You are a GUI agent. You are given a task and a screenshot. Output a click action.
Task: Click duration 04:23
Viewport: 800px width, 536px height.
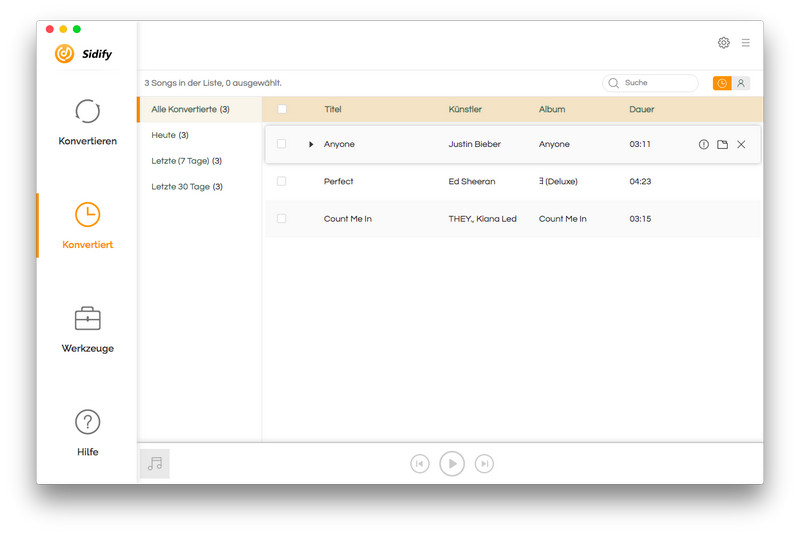point(640,181)
